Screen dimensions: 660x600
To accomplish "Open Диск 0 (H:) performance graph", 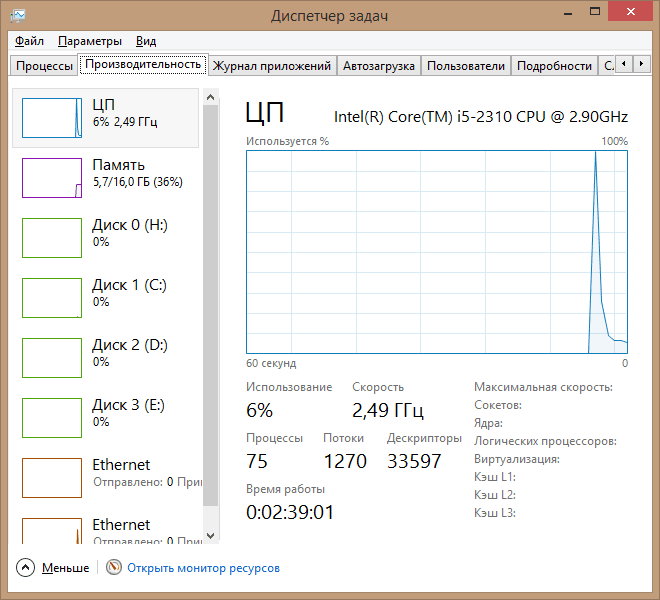I will 51,238.
